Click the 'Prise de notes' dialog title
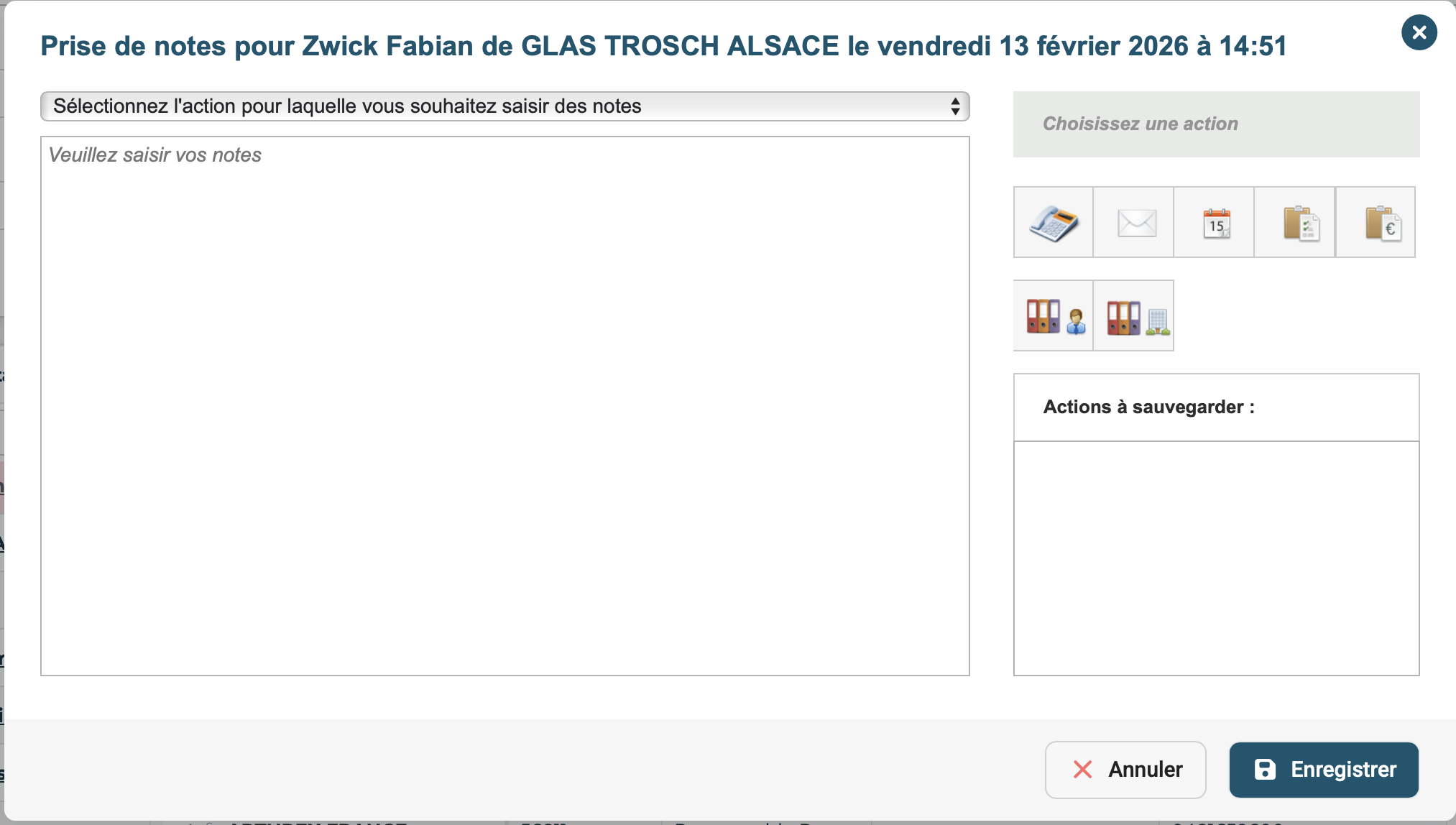 click(x=663, y=46)
